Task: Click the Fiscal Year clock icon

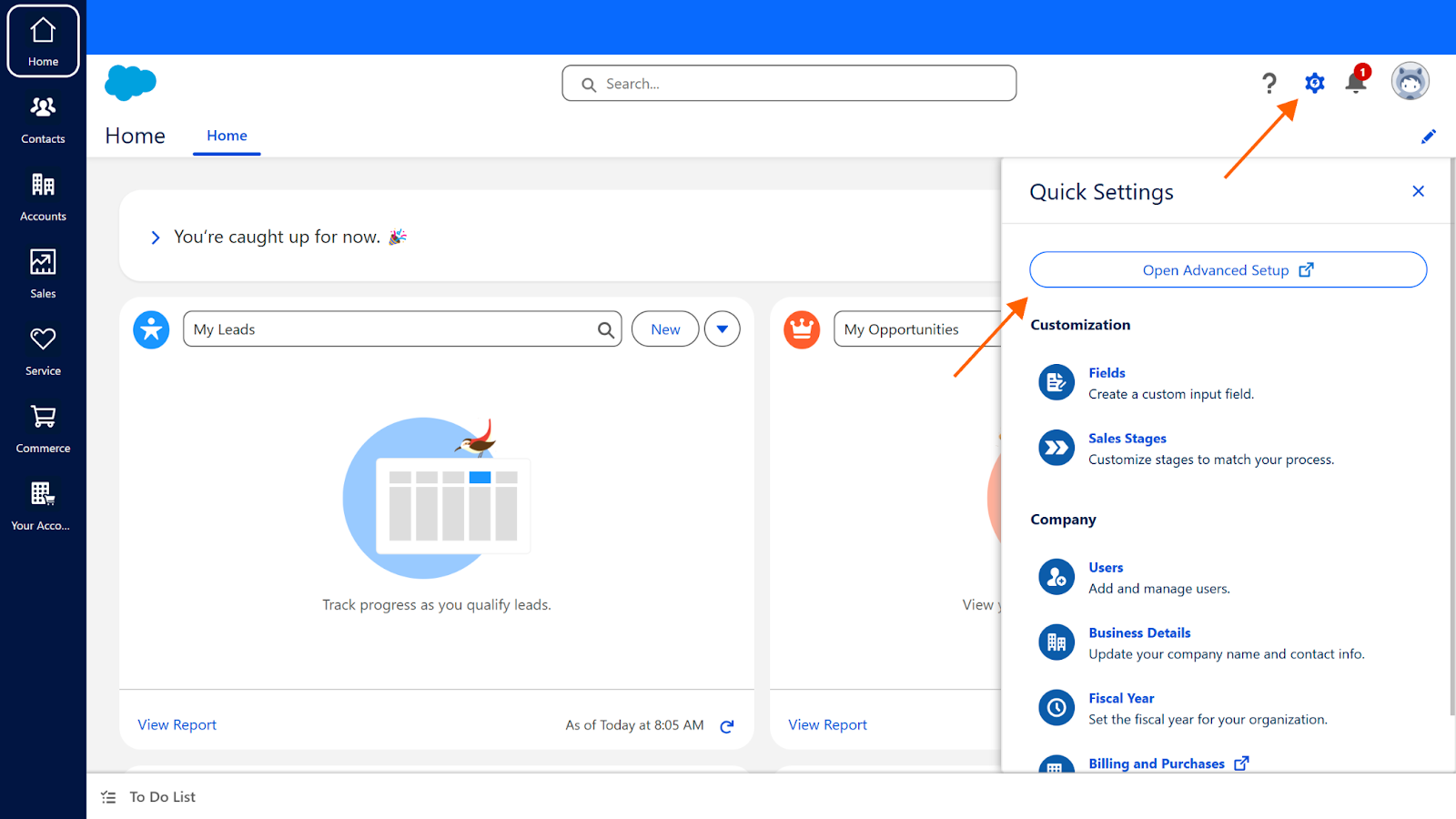Action: point(1057,708)
